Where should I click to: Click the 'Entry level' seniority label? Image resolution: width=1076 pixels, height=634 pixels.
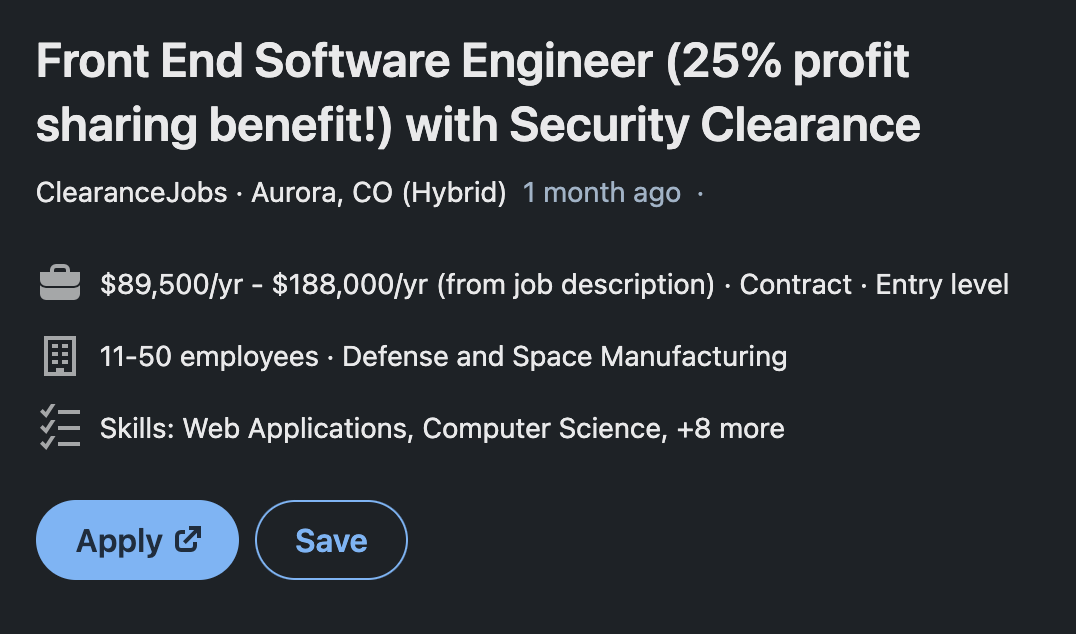[941, 284]
